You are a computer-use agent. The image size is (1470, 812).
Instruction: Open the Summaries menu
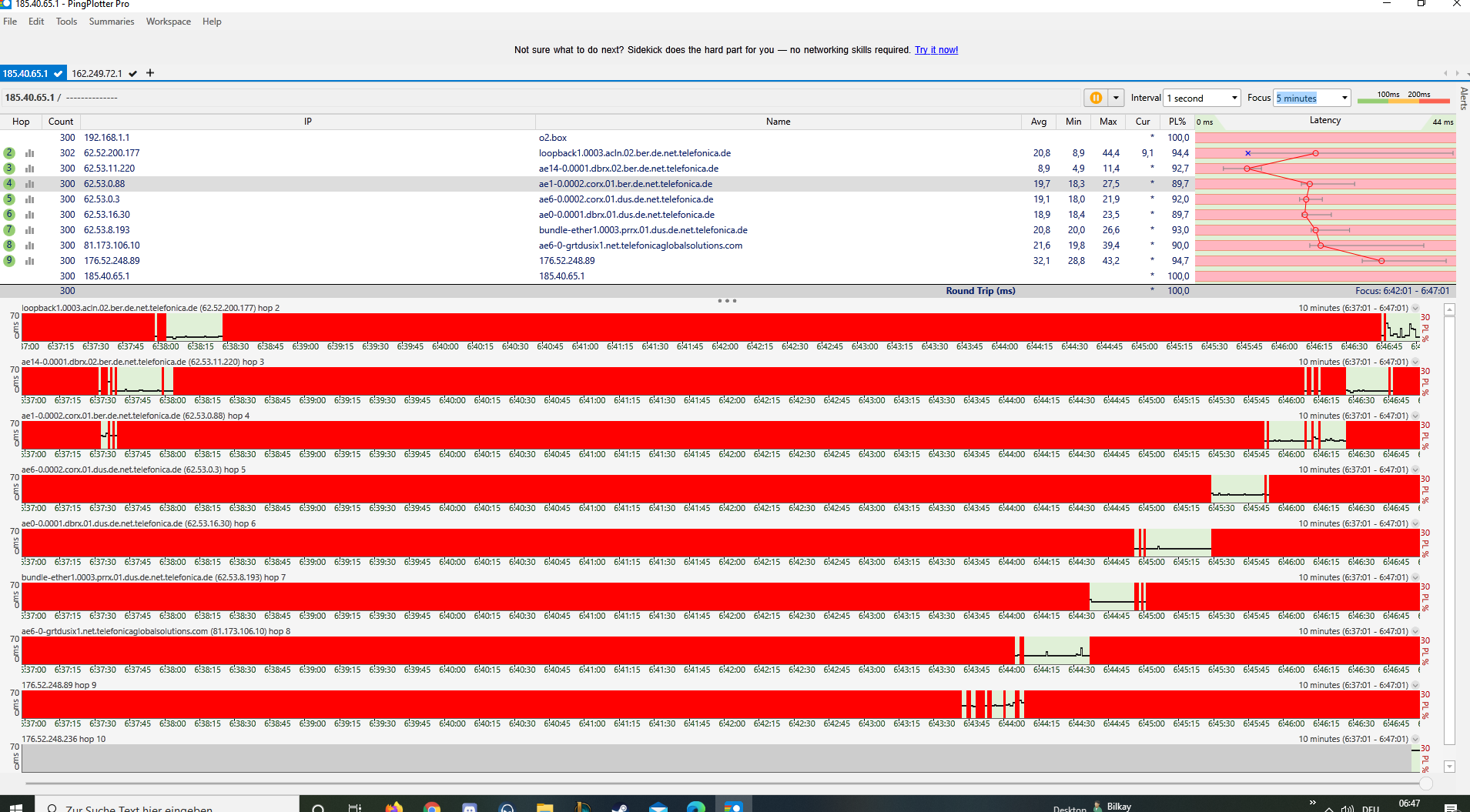click(112, 22)
